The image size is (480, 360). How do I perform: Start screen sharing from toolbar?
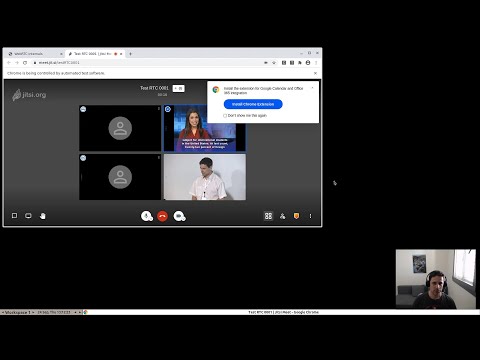tap(28, 216)
